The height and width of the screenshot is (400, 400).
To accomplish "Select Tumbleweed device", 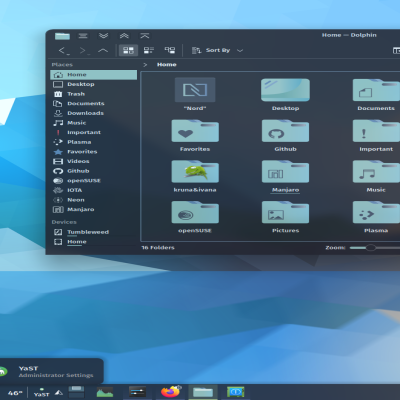I will [94, 232].
